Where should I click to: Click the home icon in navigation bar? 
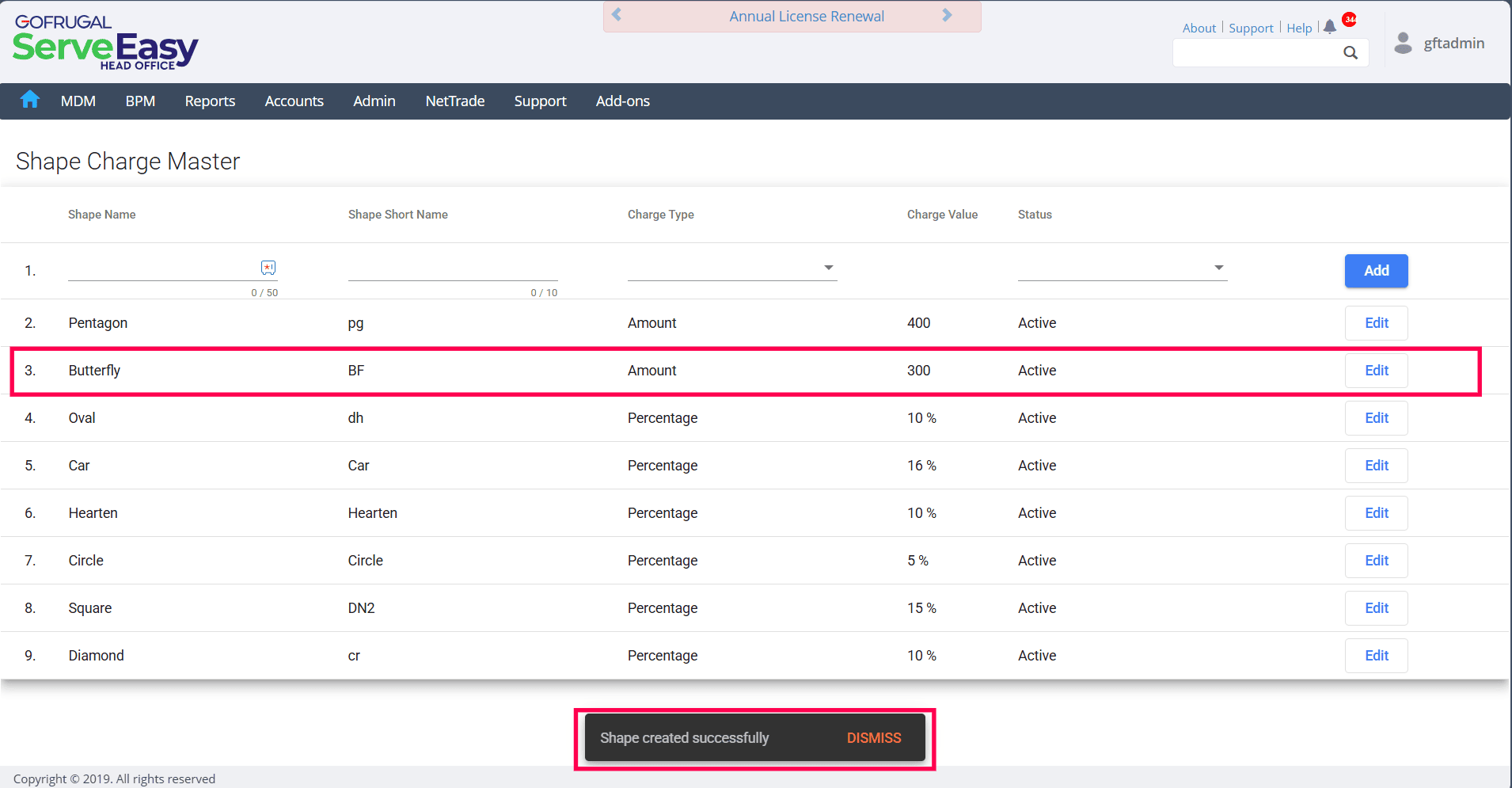click(x=30, y=100)
